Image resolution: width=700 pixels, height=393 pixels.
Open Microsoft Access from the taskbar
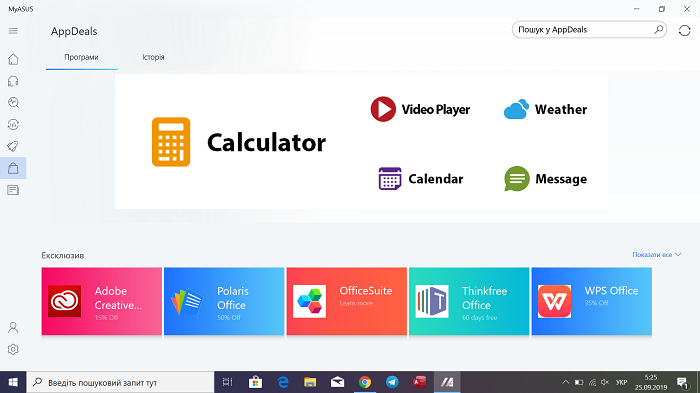[x=420, y=382]
